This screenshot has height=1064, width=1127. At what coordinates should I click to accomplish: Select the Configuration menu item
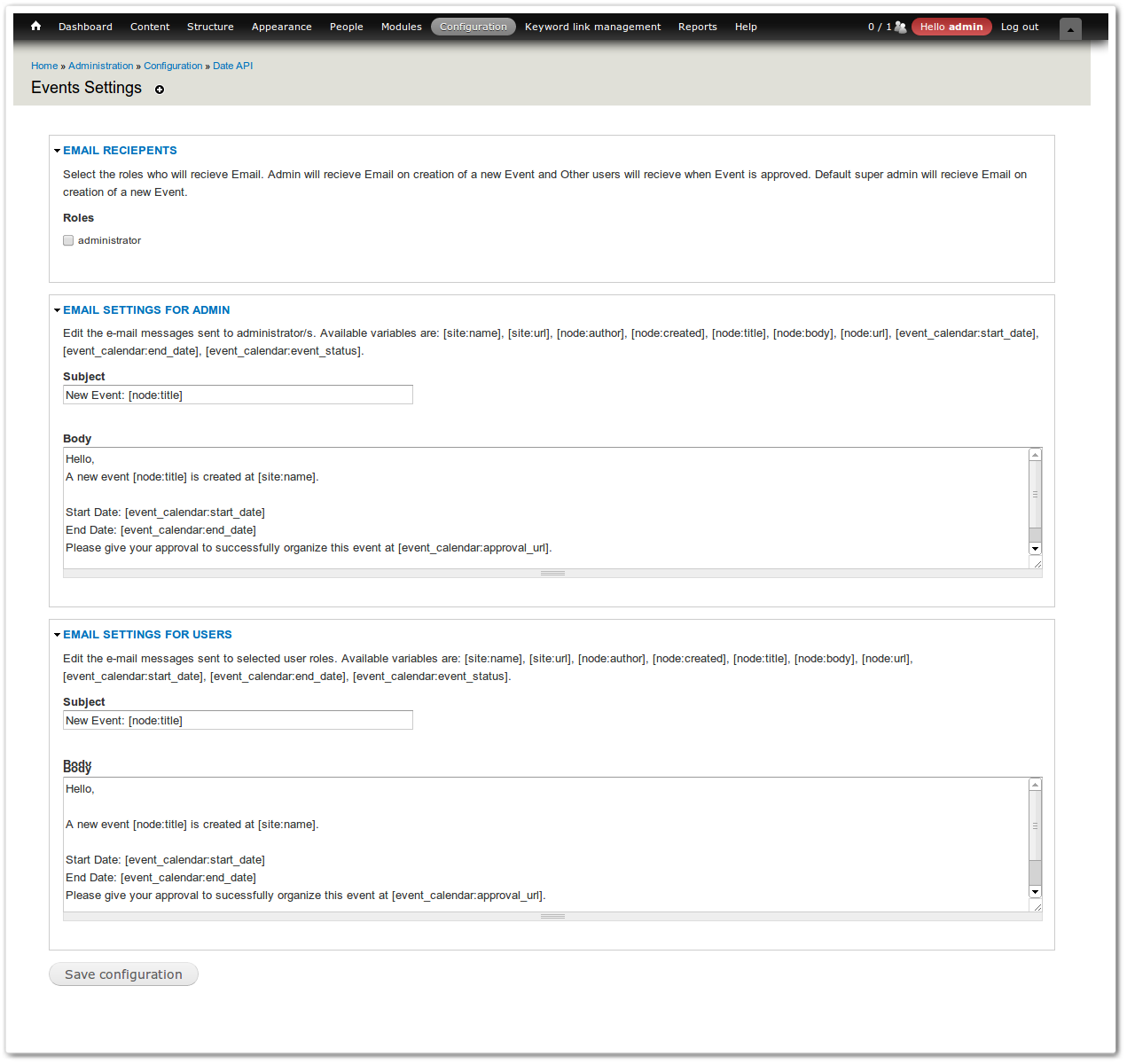[x=473, y=27]
